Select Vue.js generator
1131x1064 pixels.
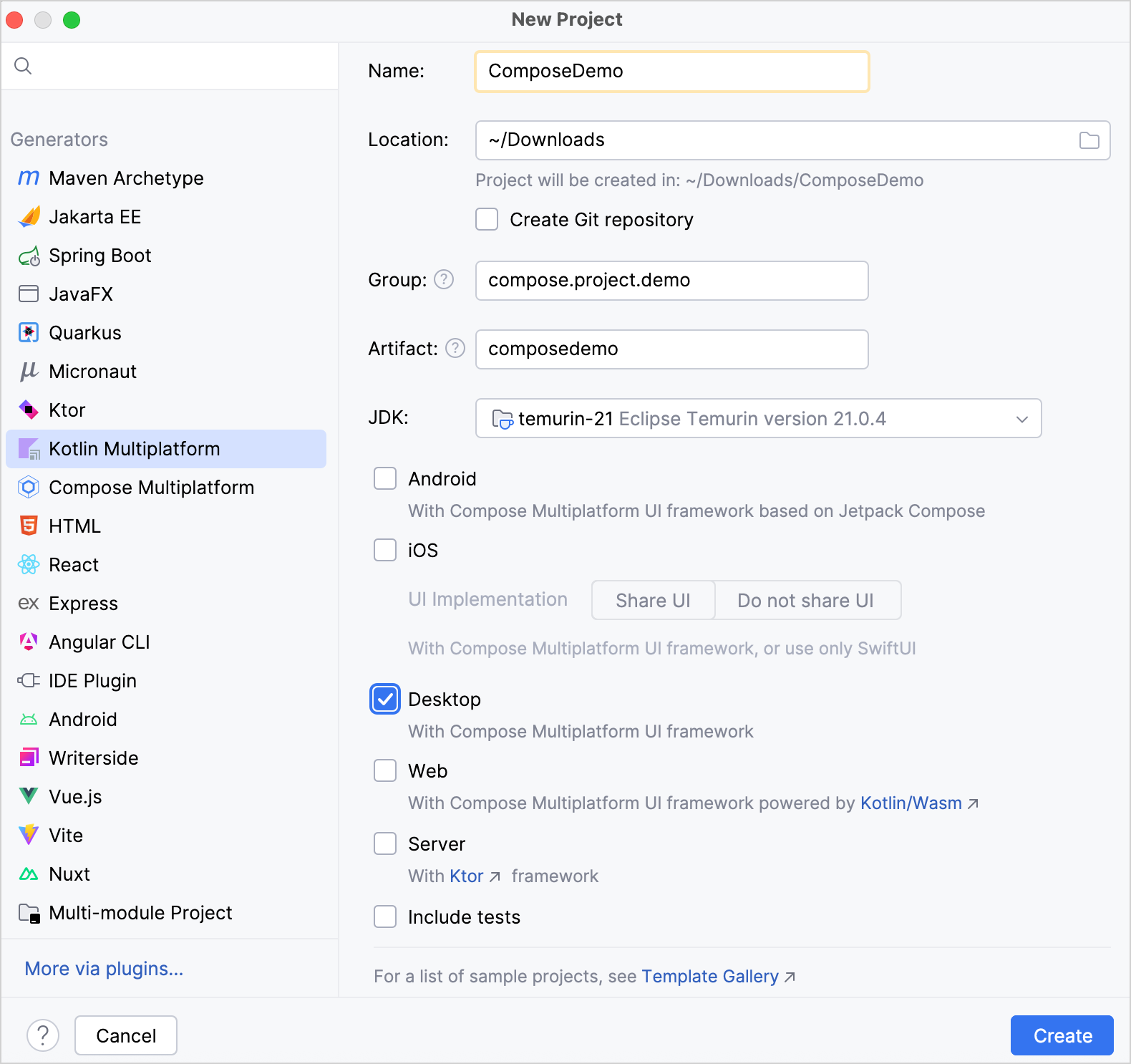(166, 796)
